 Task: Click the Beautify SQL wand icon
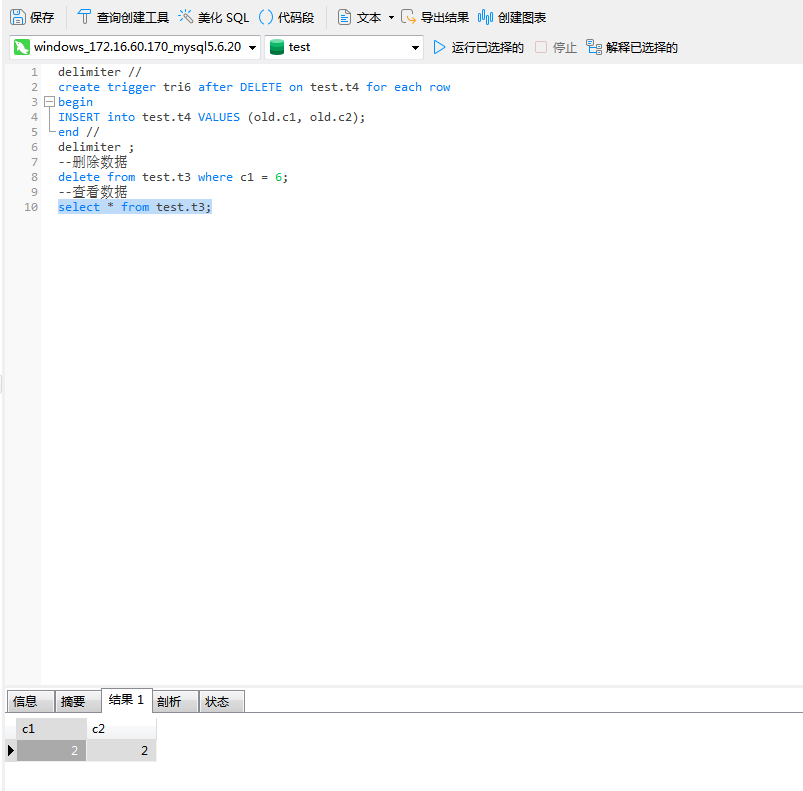click(x=185, y=17)
